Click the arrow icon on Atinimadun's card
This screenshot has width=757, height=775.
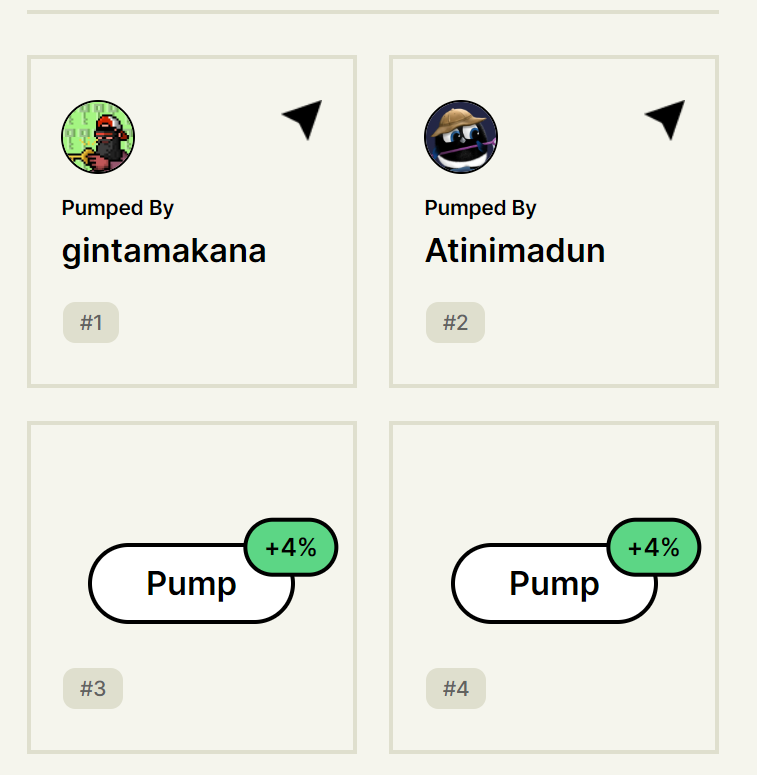click(x=665, y=120)
